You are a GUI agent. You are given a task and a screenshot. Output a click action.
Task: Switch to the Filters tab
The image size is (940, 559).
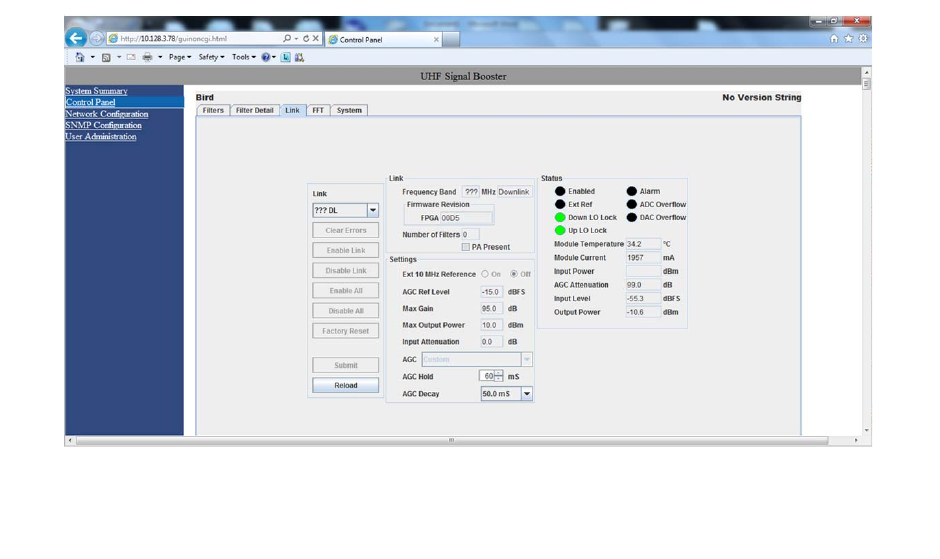point(213,110)
